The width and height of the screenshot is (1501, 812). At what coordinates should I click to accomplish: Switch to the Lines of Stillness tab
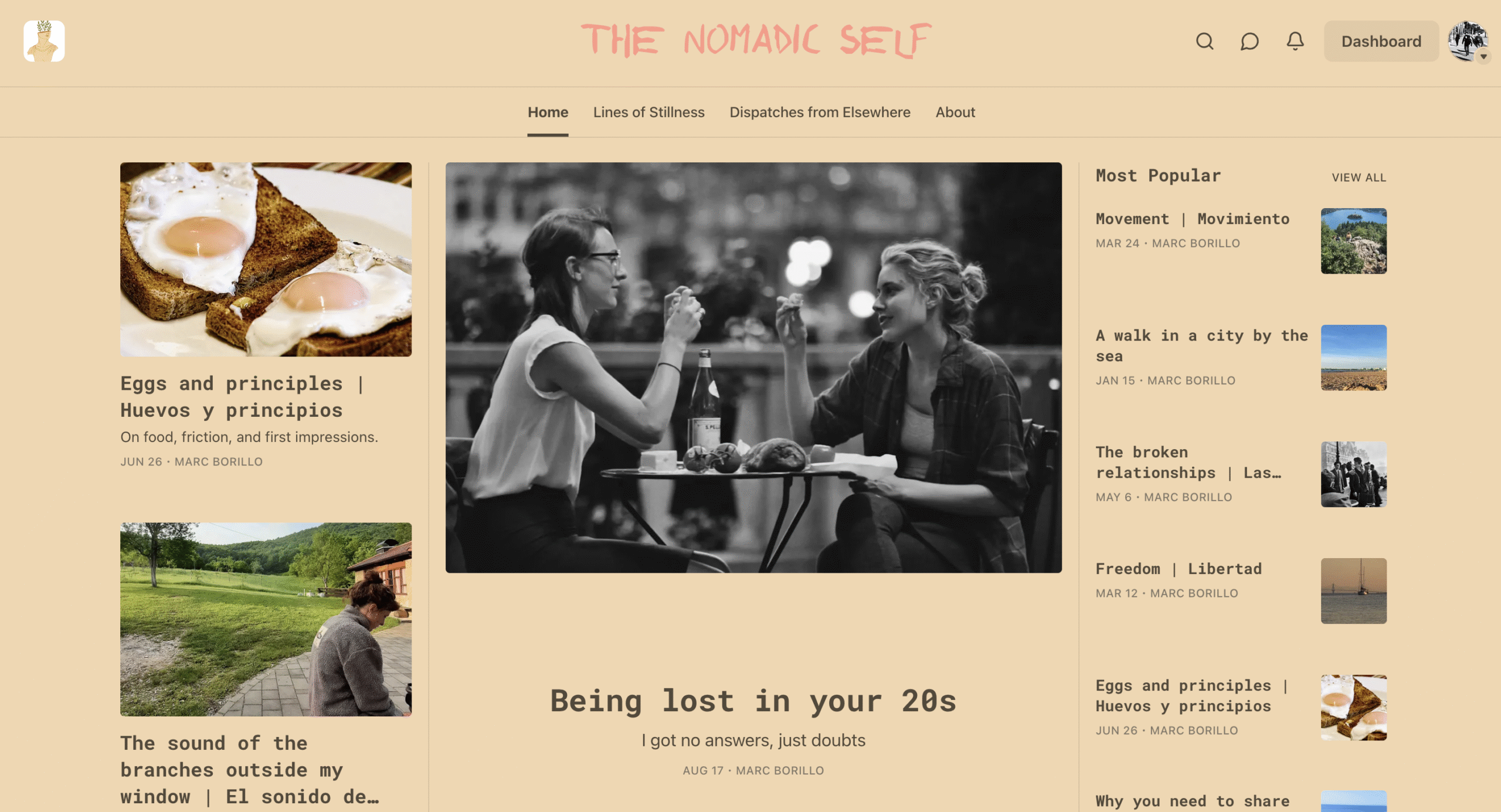[648, 112]
